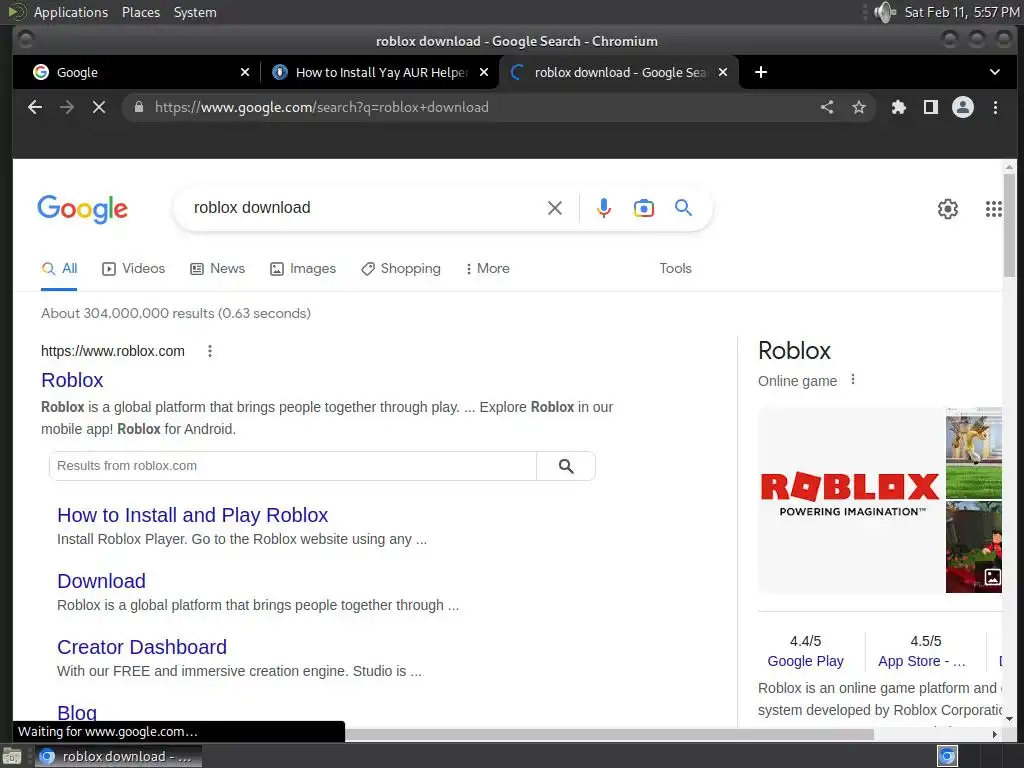The height and width of the screenshot is (768, 1024).
Task: Select the Images search filter
Action: [x=303, y=268]
